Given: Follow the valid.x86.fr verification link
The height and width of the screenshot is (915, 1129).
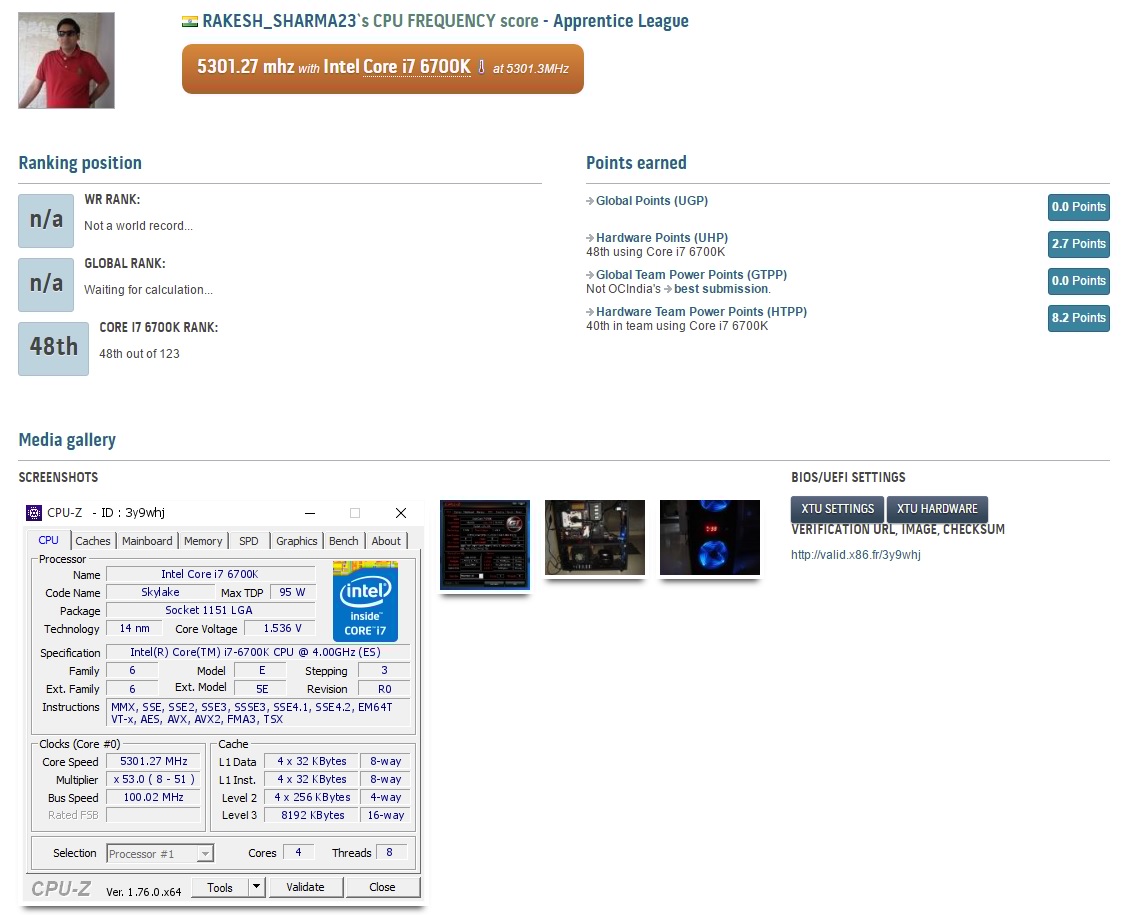Looking at the screenshot, I should 855,554.
